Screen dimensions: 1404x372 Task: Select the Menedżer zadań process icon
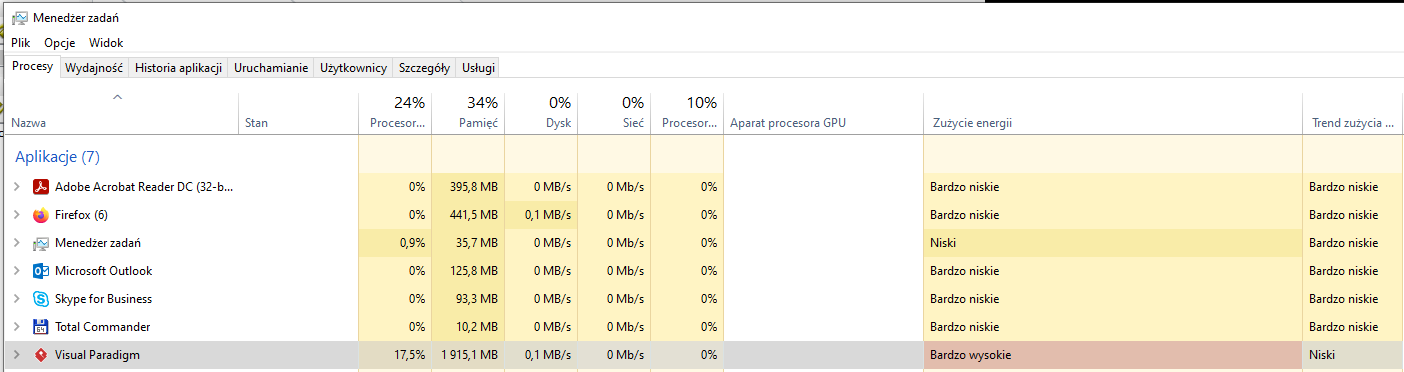(x=41, y=243)
